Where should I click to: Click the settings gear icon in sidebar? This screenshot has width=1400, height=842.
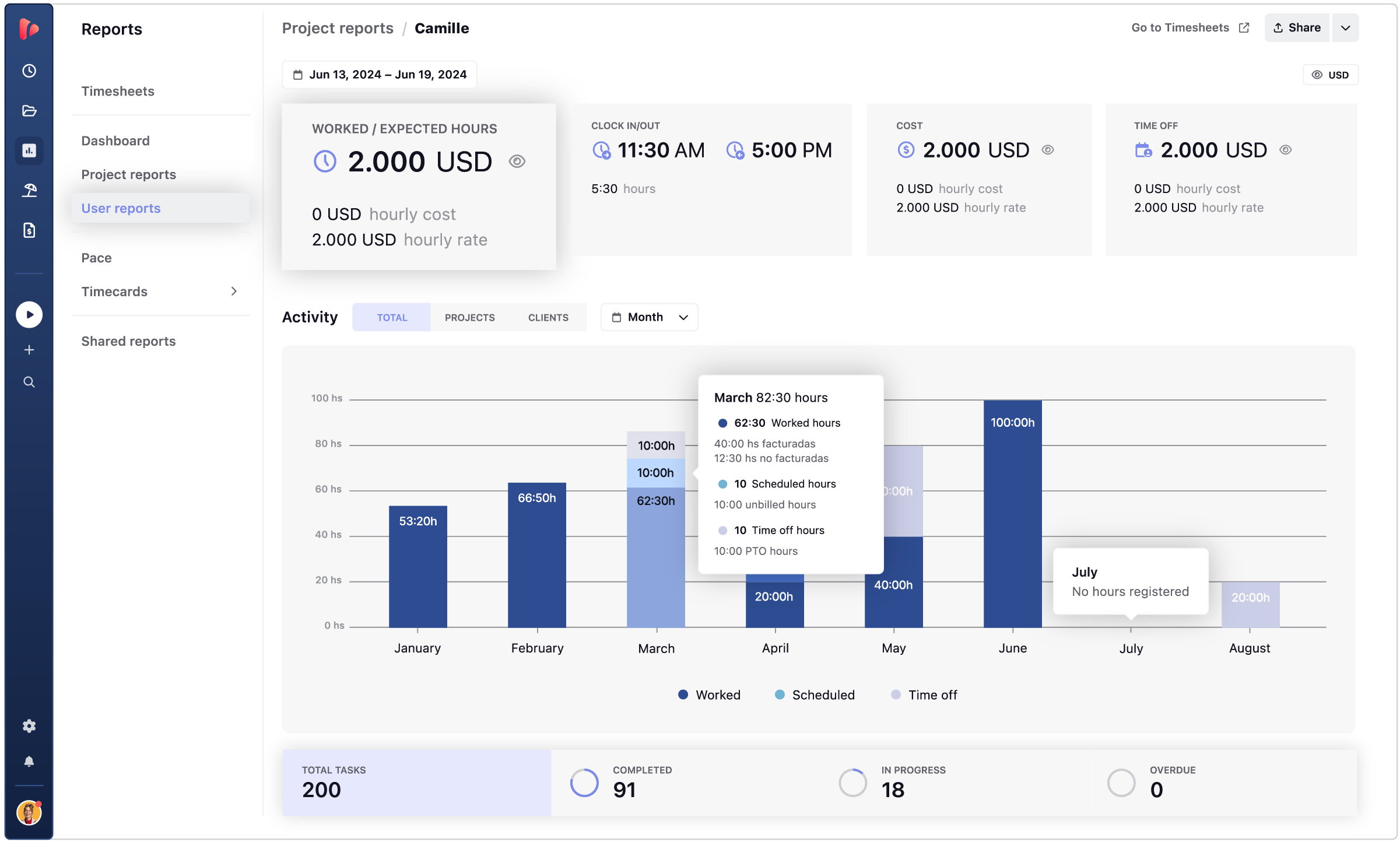coord(28,726)
